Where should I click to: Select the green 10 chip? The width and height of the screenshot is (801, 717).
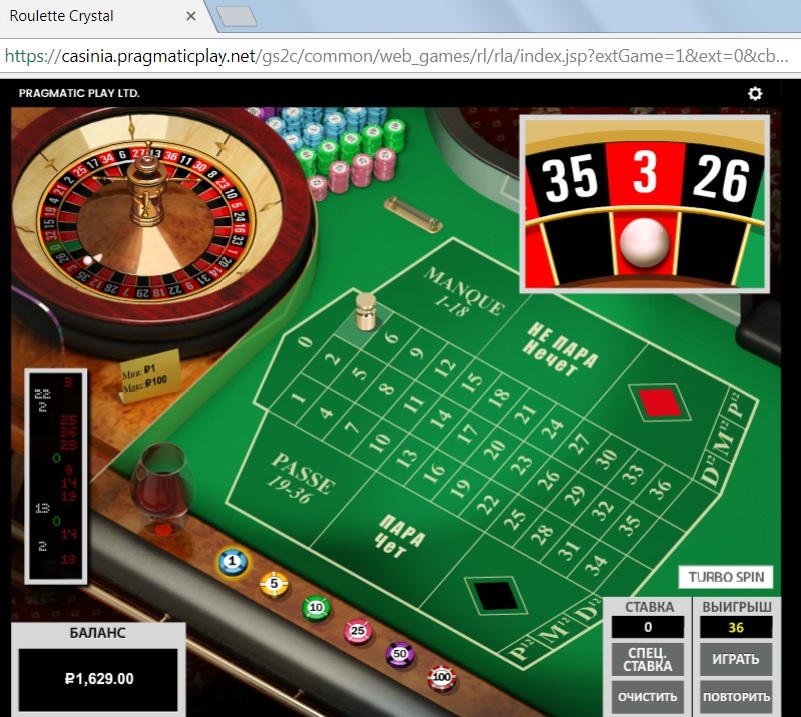click(316, 608)
